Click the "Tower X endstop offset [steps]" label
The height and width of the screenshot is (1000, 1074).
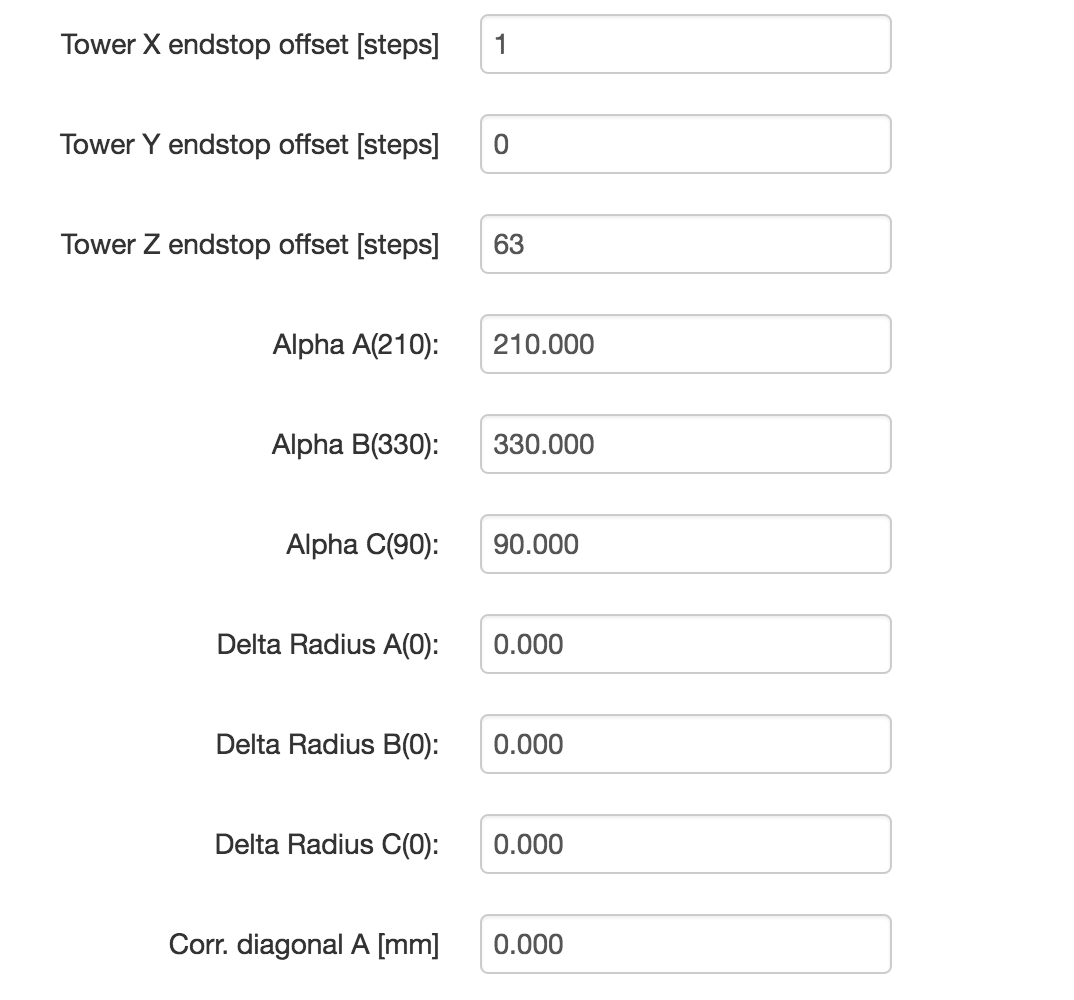(250, 45)
